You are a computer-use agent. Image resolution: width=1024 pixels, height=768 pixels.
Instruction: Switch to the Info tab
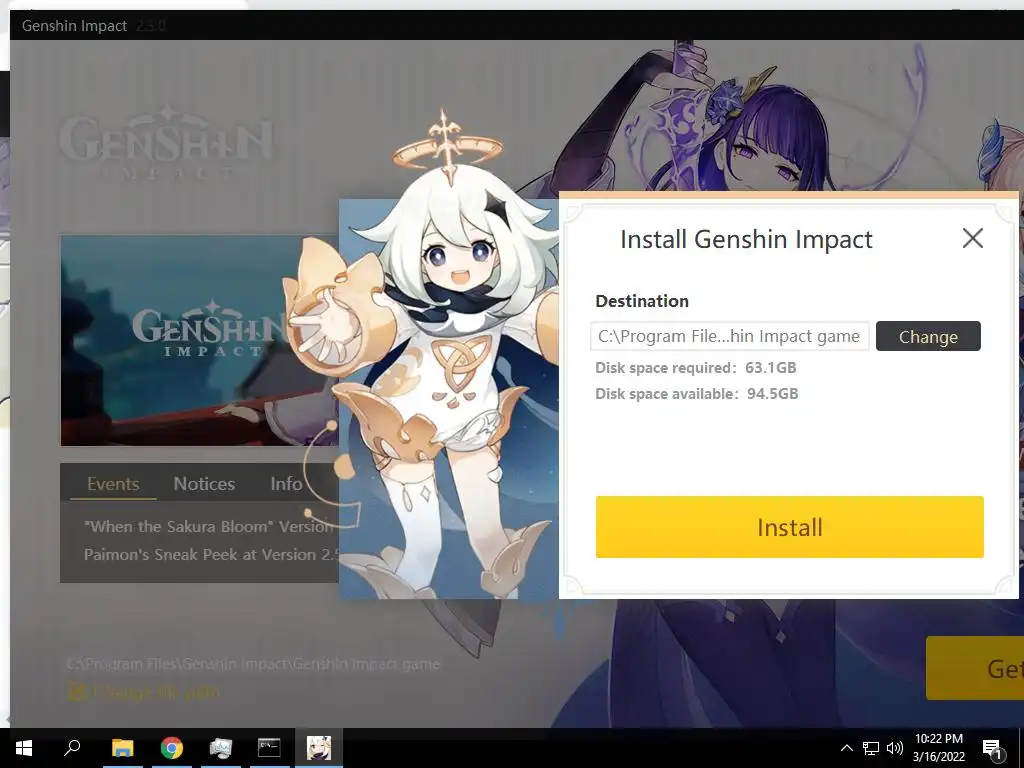pyautogui.click(x=286, y=484)
